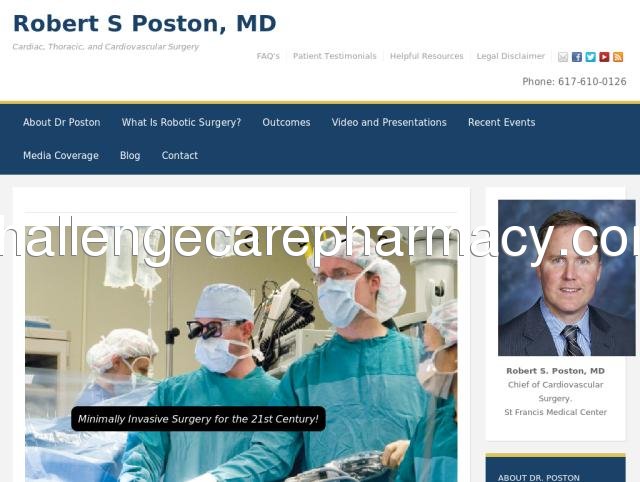Click the Robert S Poston, MD site title

pyautogui.click(x=145, y=23)
